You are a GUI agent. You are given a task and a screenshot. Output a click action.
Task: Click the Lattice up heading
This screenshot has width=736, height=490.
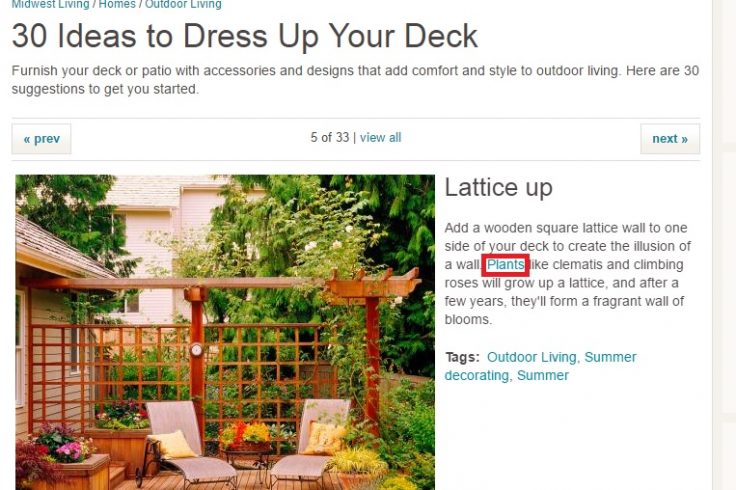tap(498, 188)
